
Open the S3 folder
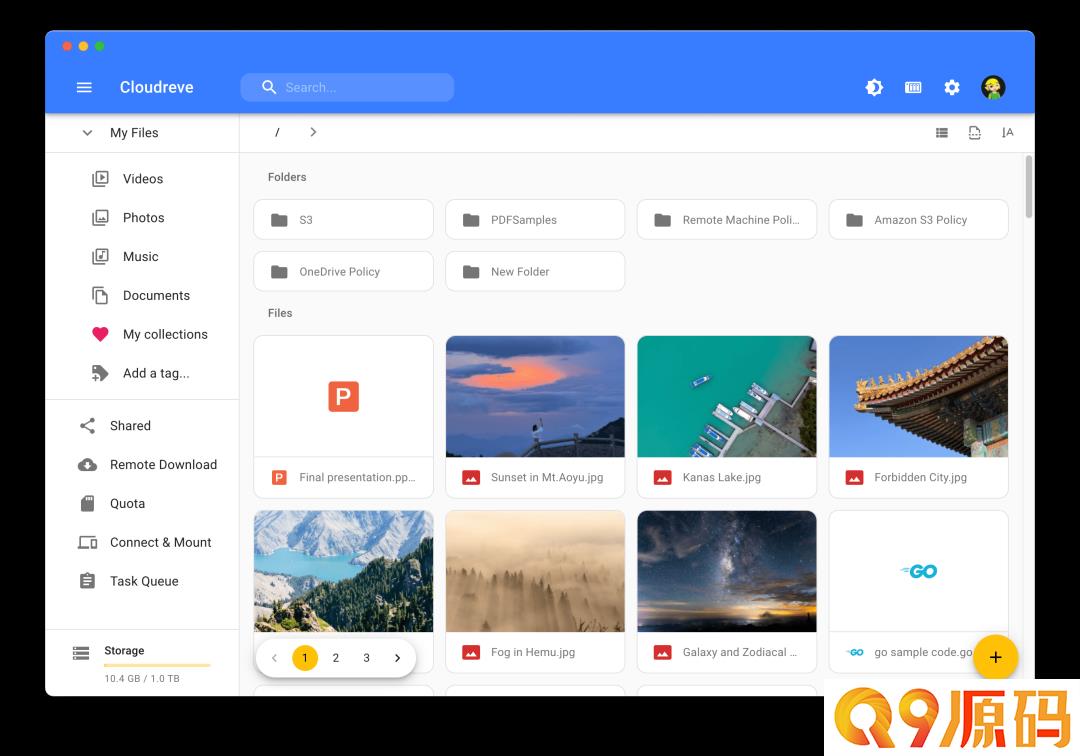click(x=344, y=220)
